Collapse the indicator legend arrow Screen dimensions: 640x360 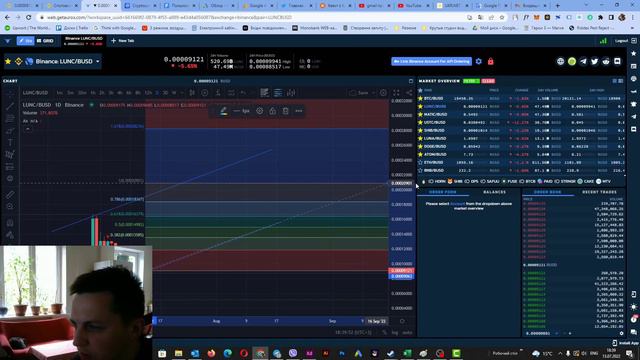pos(27,129)
